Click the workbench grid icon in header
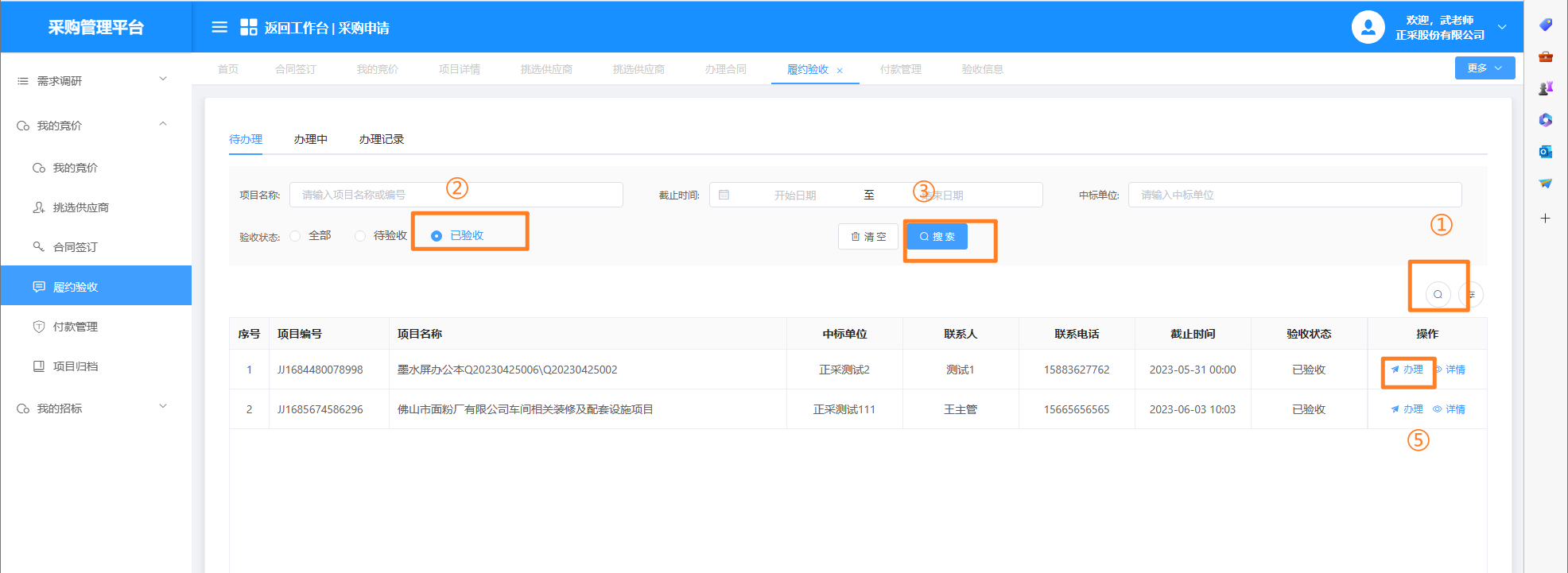The height and width of the screenshot is (573, 1568). tap(249, 28)
